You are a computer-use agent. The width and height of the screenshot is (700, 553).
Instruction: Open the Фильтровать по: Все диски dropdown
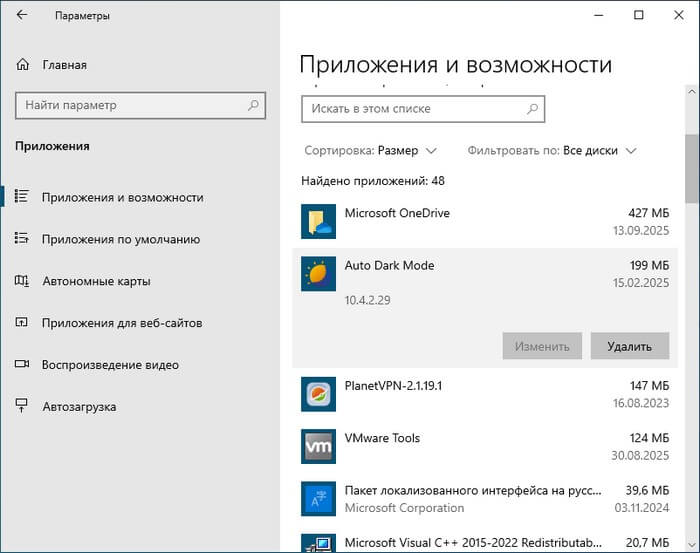(552, 151)
